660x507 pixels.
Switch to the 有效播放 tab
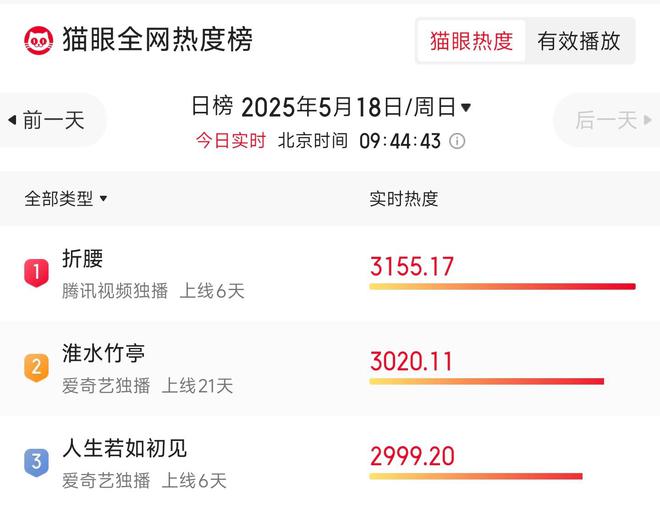click(579, 41)
